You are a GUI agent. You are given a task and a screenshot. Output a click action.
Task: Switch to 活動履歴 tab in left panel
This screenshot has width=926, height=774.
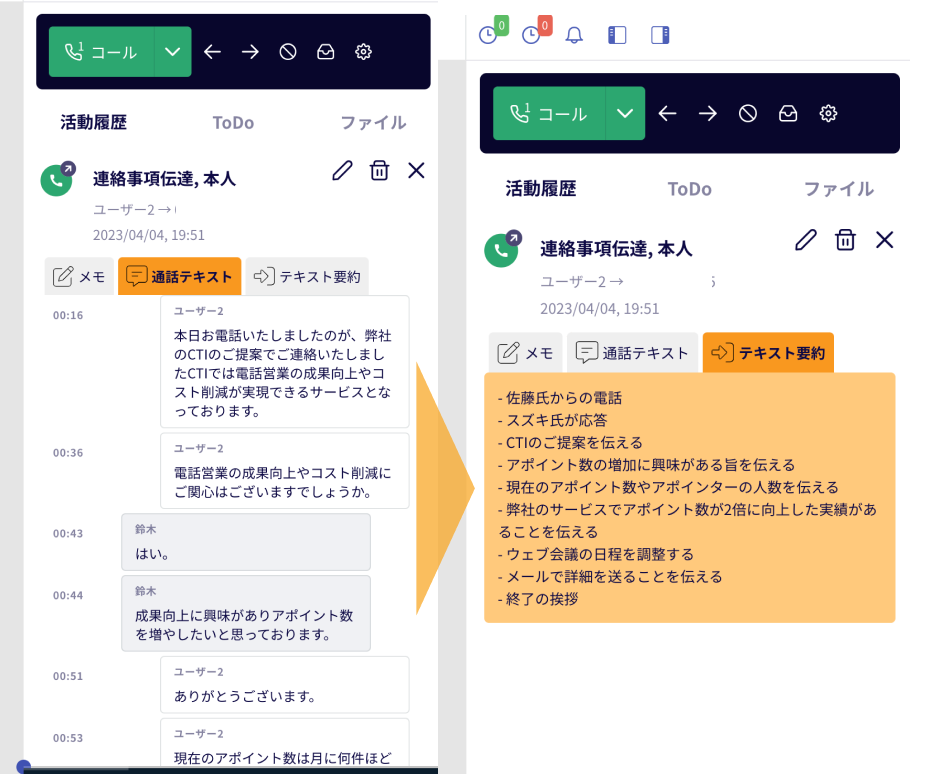[x=93, y=122]
